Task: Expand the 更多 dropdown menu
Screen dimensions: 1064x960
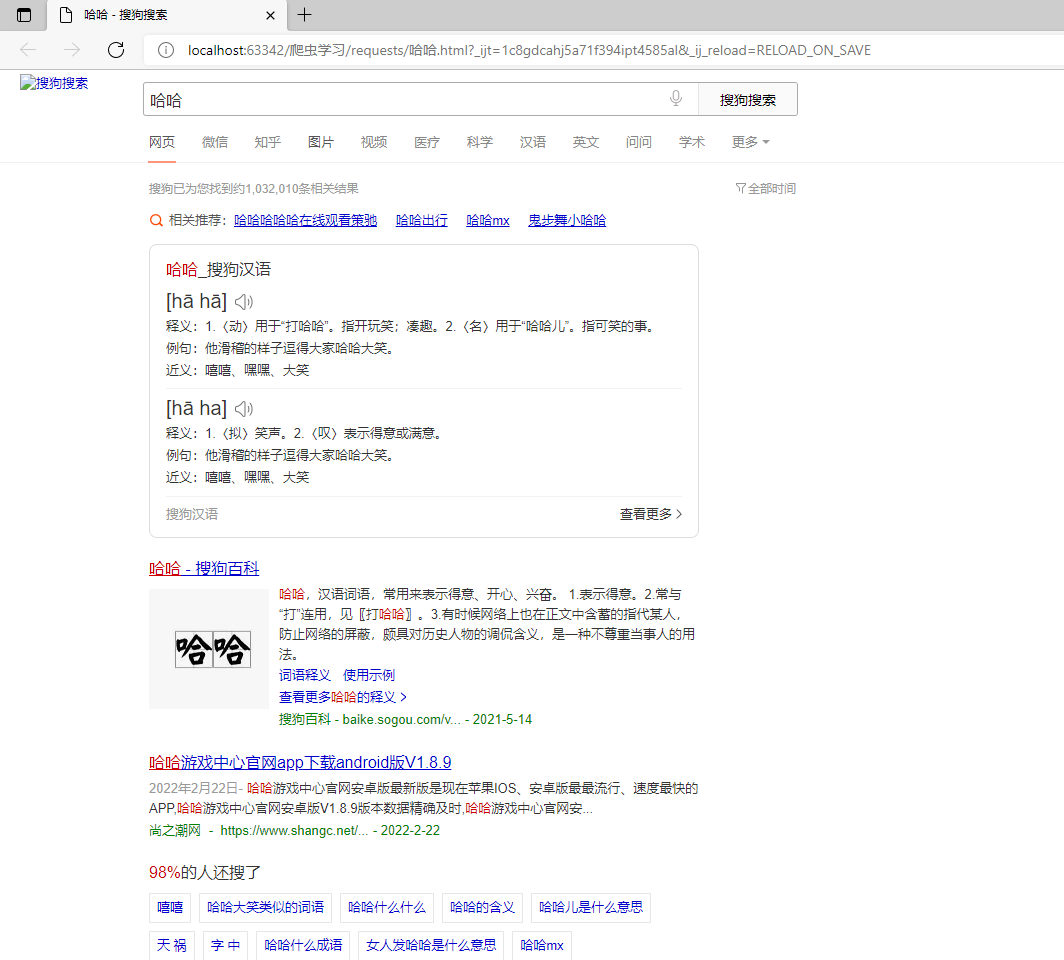Action: pos(750,142)
